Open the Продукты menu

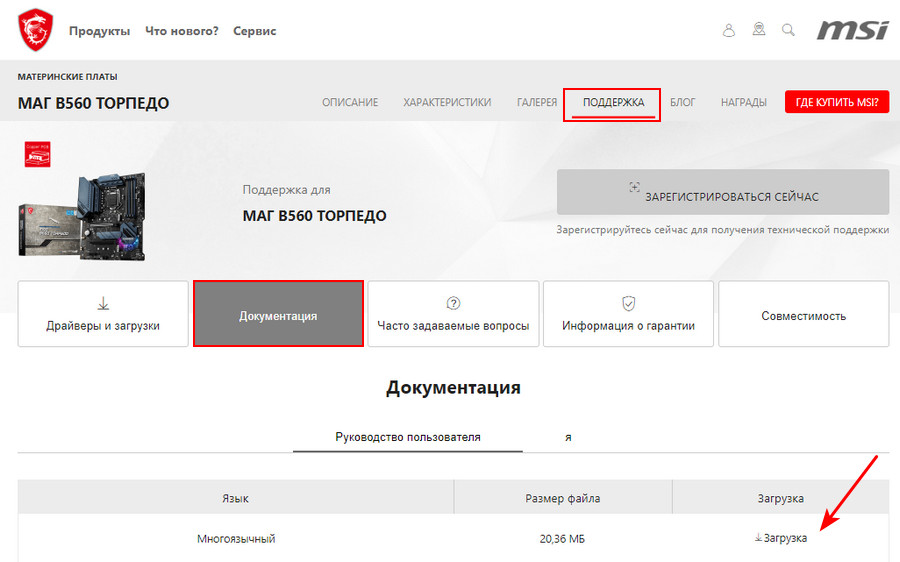(x=99, y=31)
